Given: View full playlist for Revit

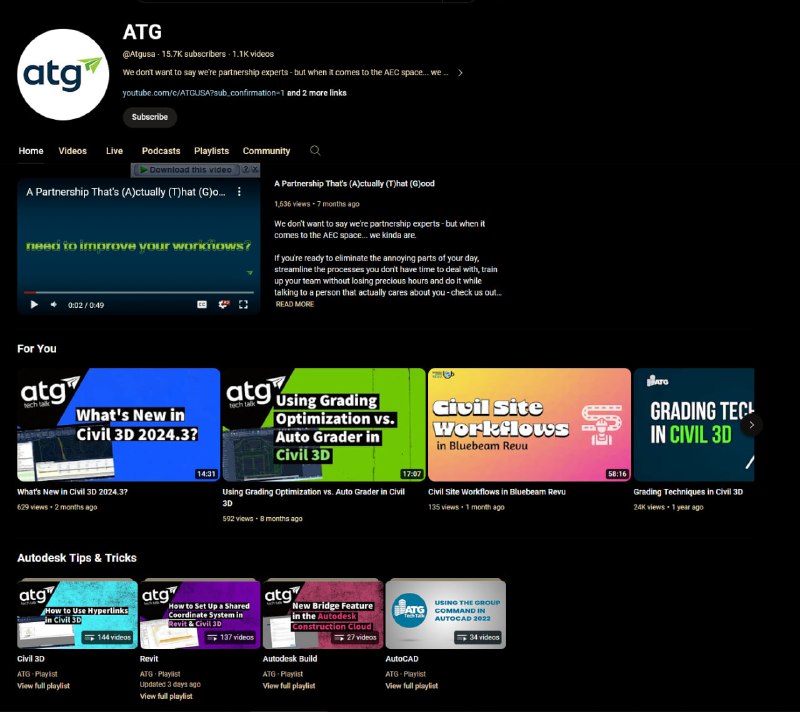Looking at the screenshot, I should [x=166, y=696].
